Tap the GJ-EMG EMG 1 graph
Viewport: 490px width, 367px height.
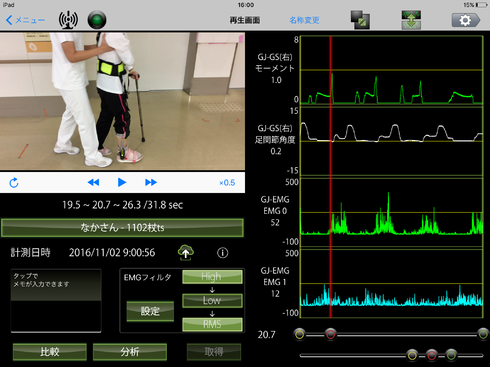click(x=392, y=284)
